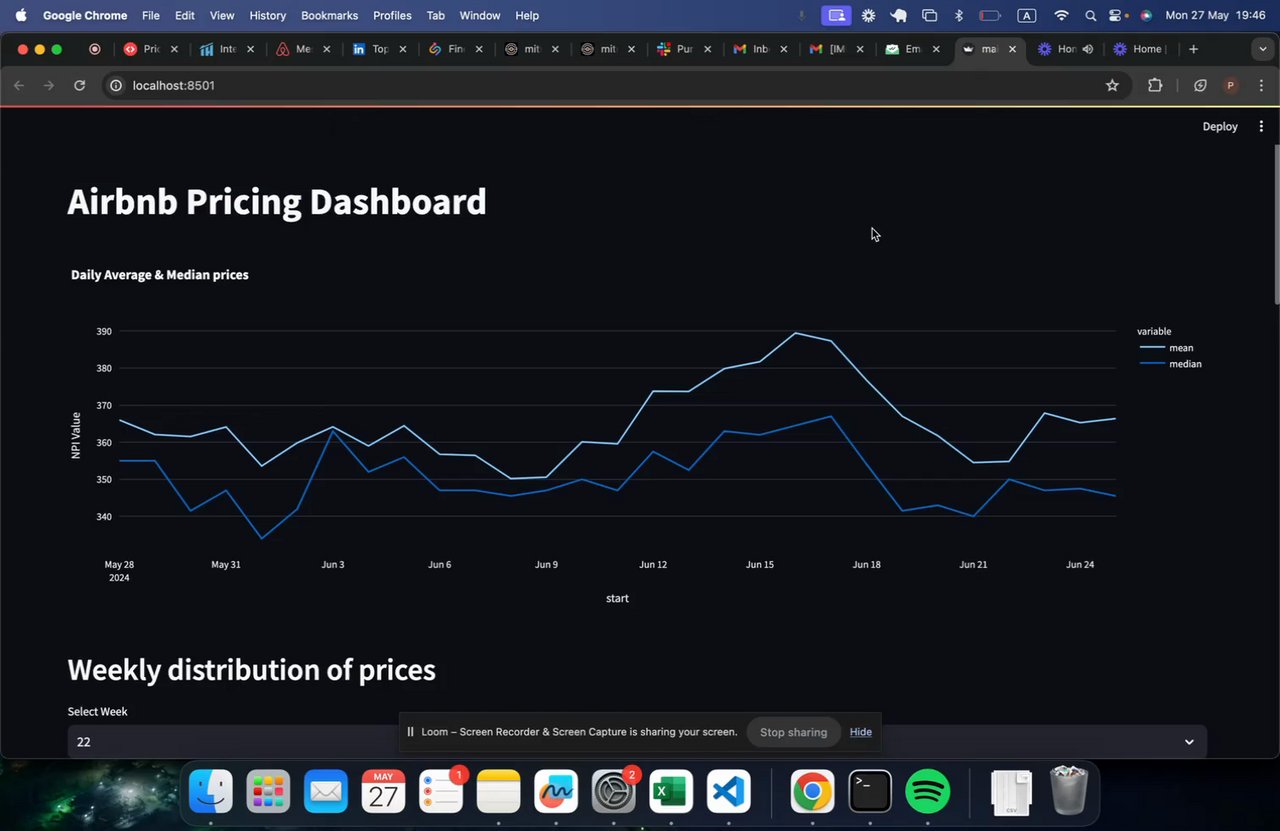Open the Chrome File menu
This screenshot has width=1280, height=831.
[x=151, y=16]
